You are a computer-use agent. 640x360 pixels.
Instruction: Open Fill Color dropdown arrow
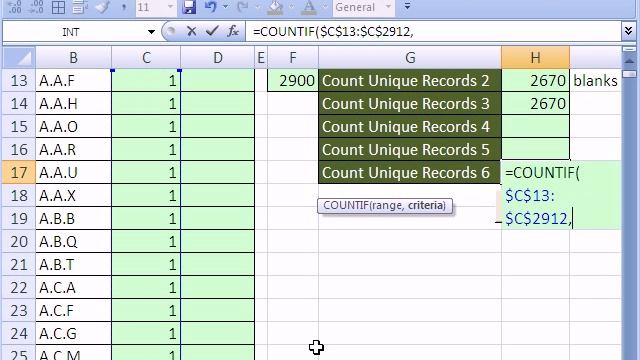click(x=291, y=7)
